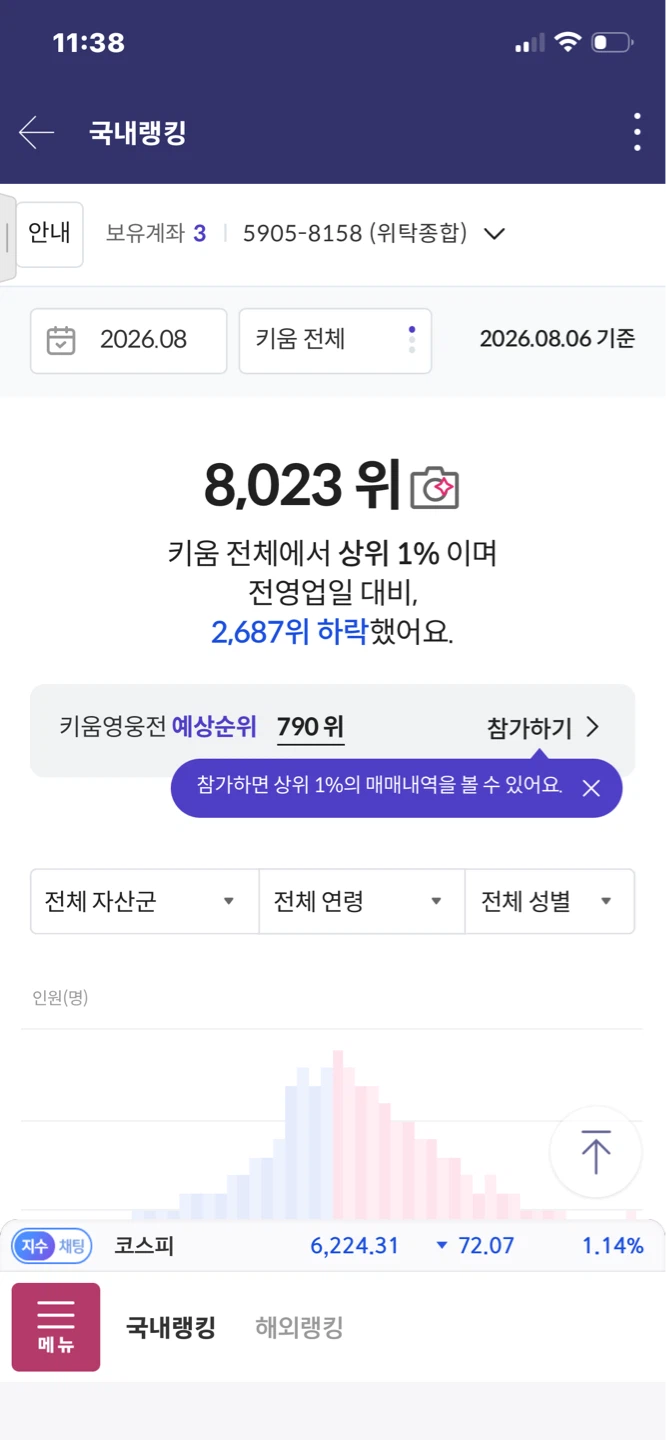This screenshot has height=1440, width=666.
Task: Open the three-dot more options menu
Action: point(637,132)
